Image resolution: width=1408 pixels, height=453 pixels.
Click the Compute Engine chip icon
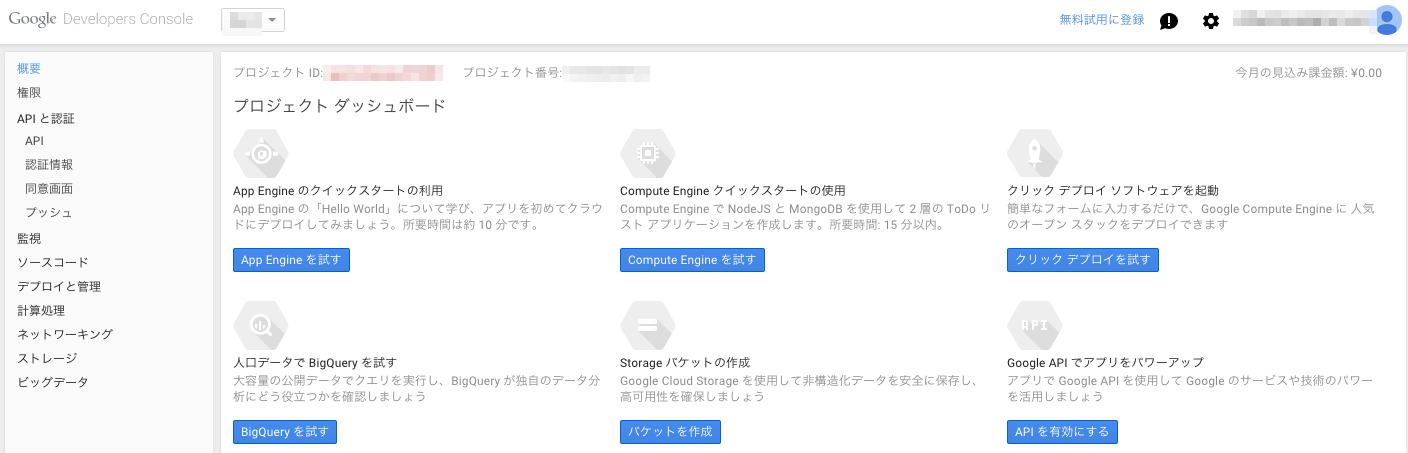[648, 153]
